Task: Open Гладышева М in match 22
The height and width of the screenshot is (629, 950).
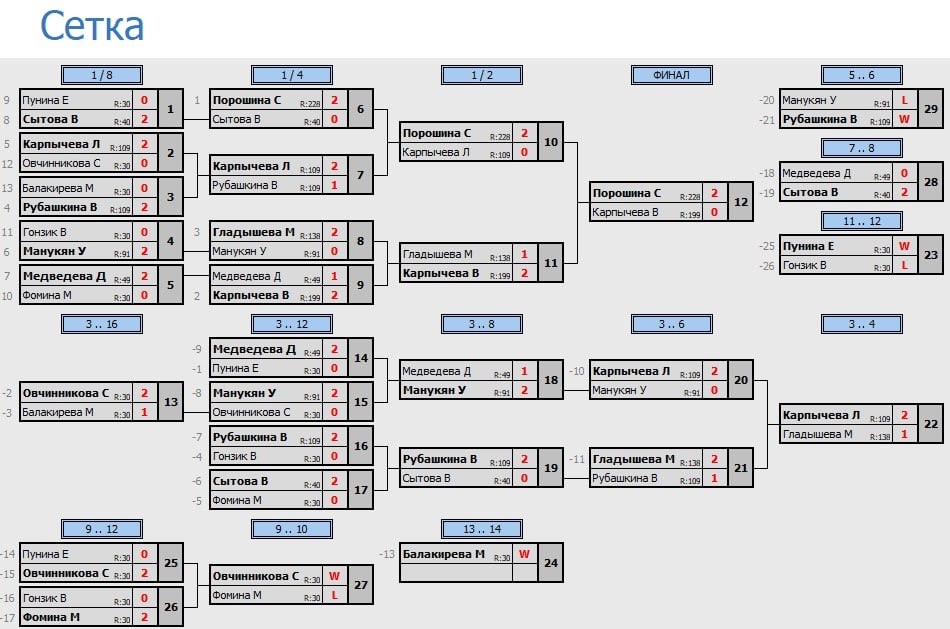Action: click(x=817, y=434)
